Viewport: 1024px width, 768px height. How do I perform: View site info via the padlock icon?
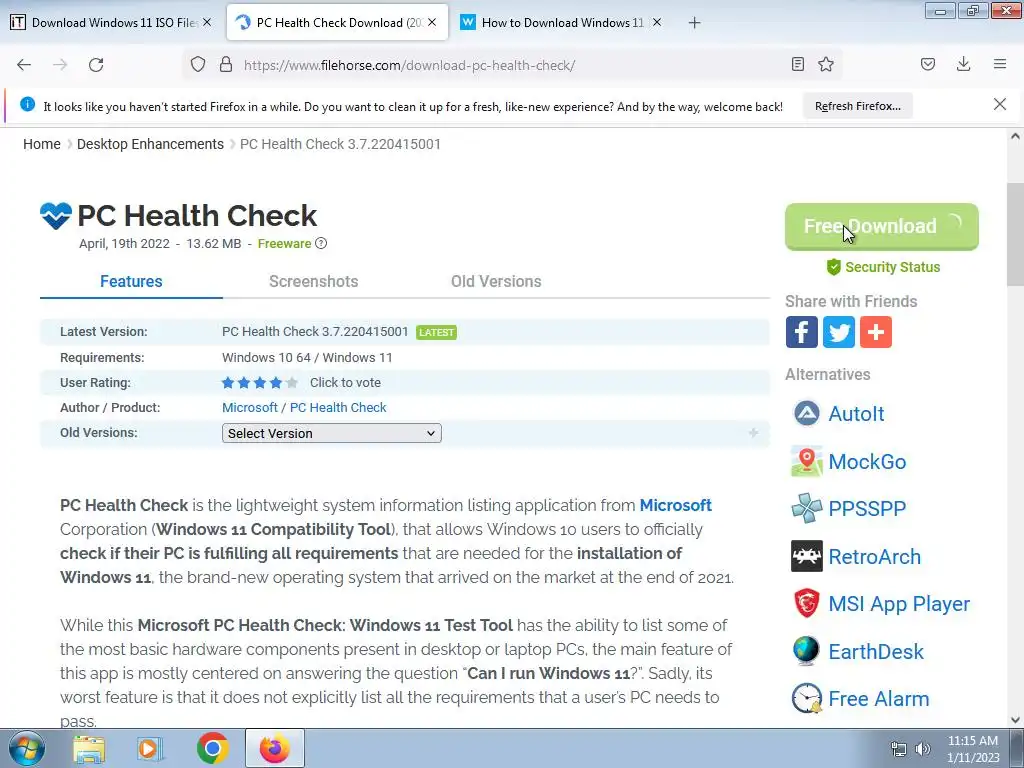226,64
